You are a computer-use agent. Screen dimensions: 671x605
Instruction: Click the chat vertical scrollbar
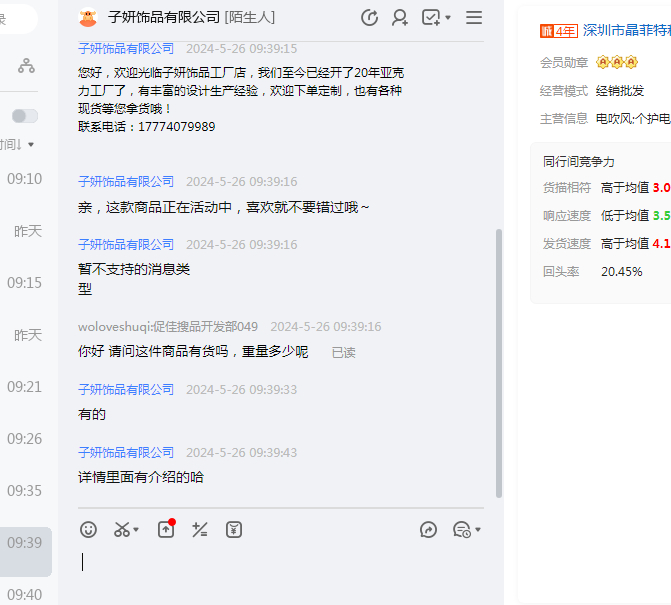pyautogui.click(x=499, y=363)
